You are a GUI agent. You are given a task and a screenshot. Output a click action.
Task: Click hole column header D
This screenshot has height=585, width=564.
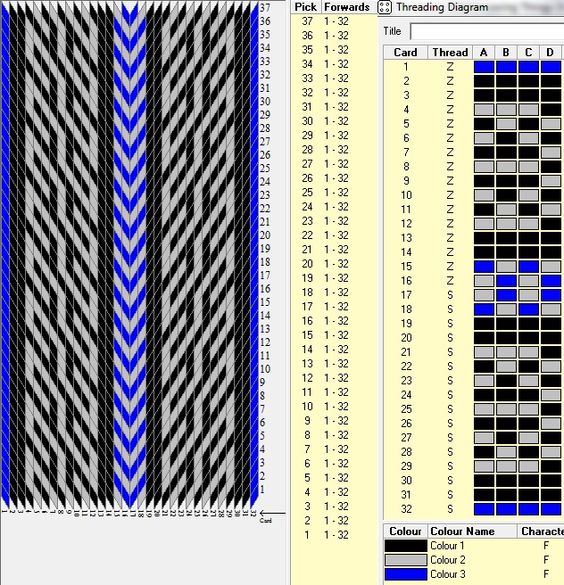[x=550, y=52]
